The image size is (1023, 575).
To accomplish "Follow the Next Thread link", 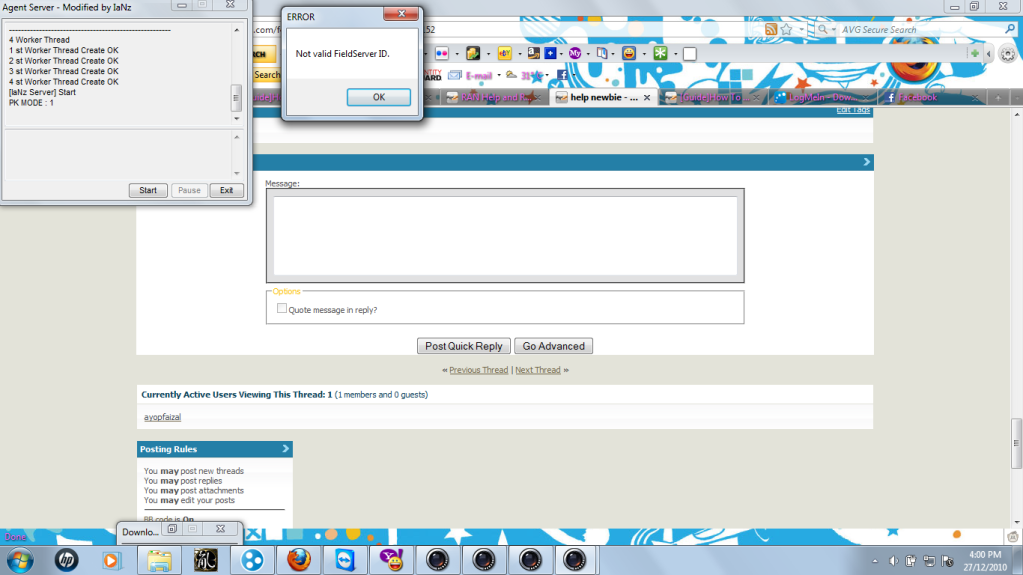I will pyautogui.click(x=537, y=370).
